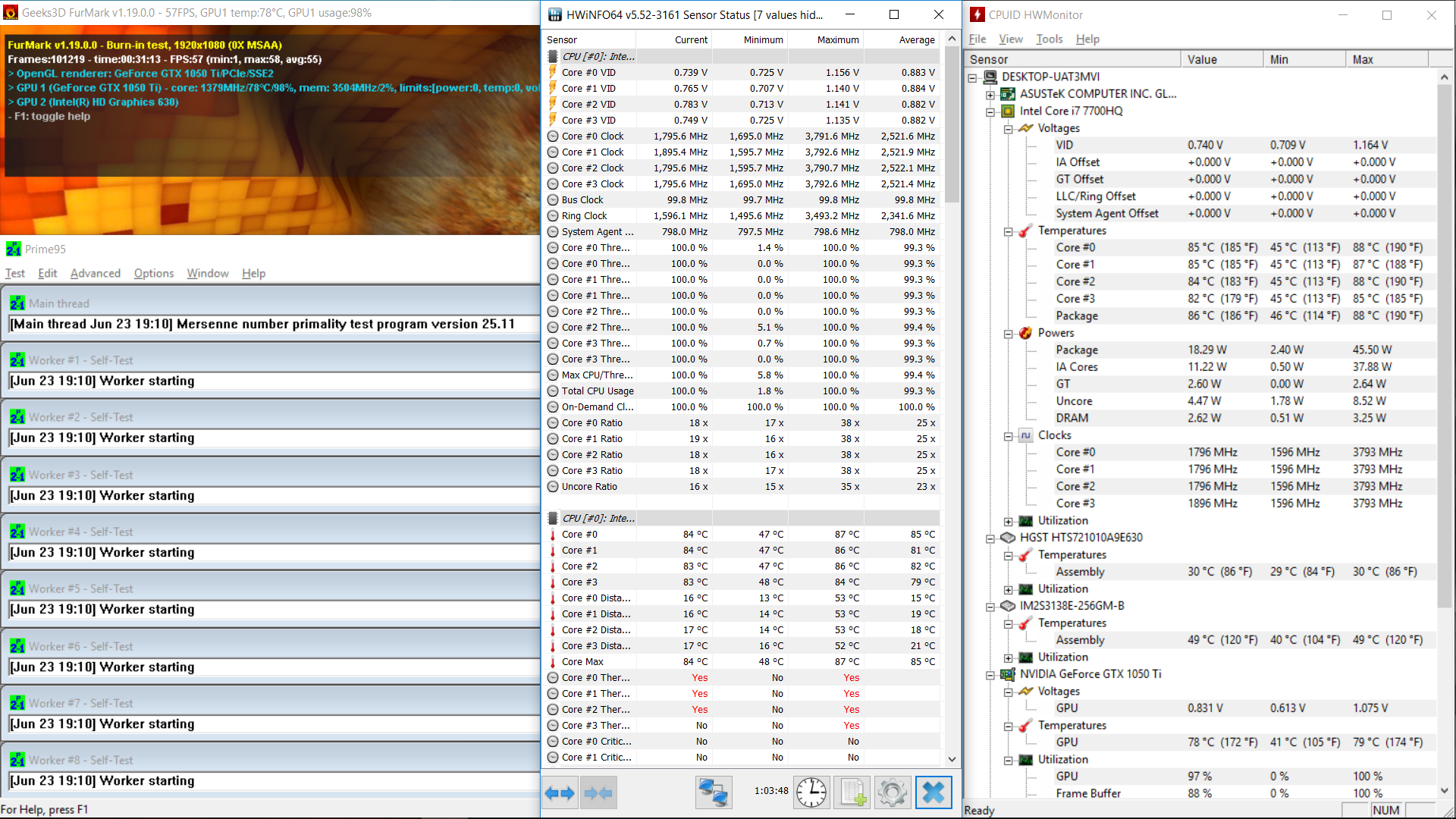This screenshot has width=1456, height=819.
Task: Open the Options menu in Prime95
Action: [154, 273]
